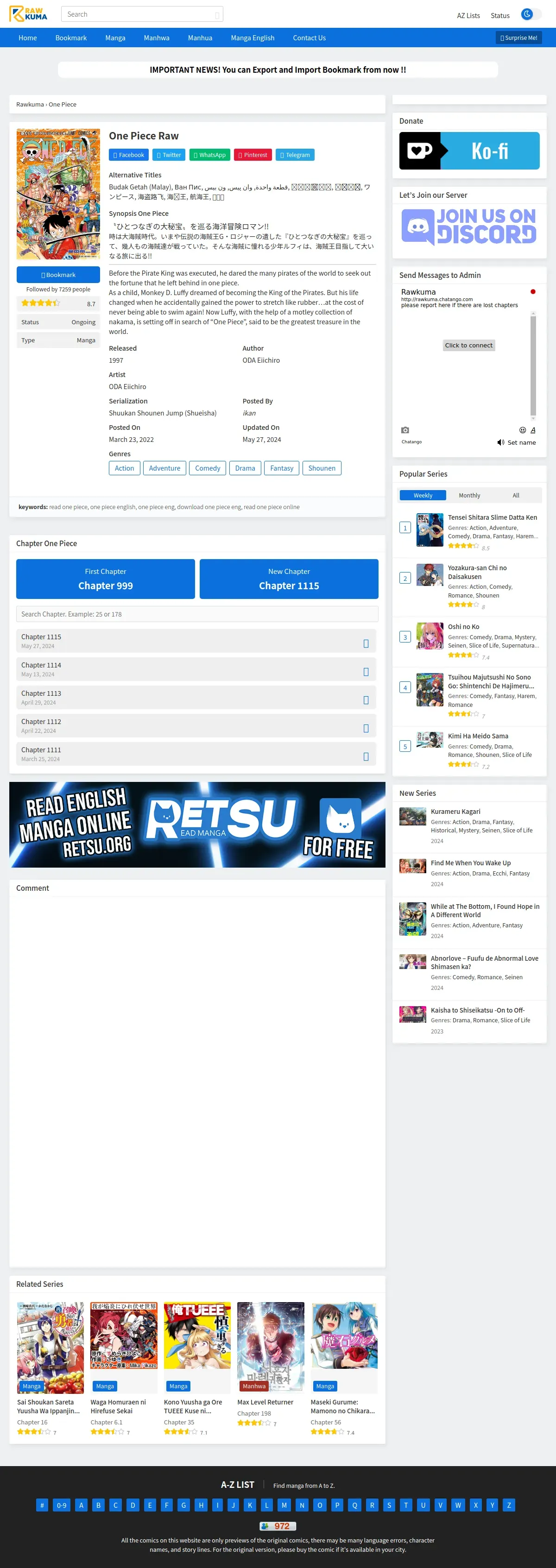This screenshot has width=556, height=1568.
Task: Open the Chatango emoji smiley icon
Action: click(522, 430)
